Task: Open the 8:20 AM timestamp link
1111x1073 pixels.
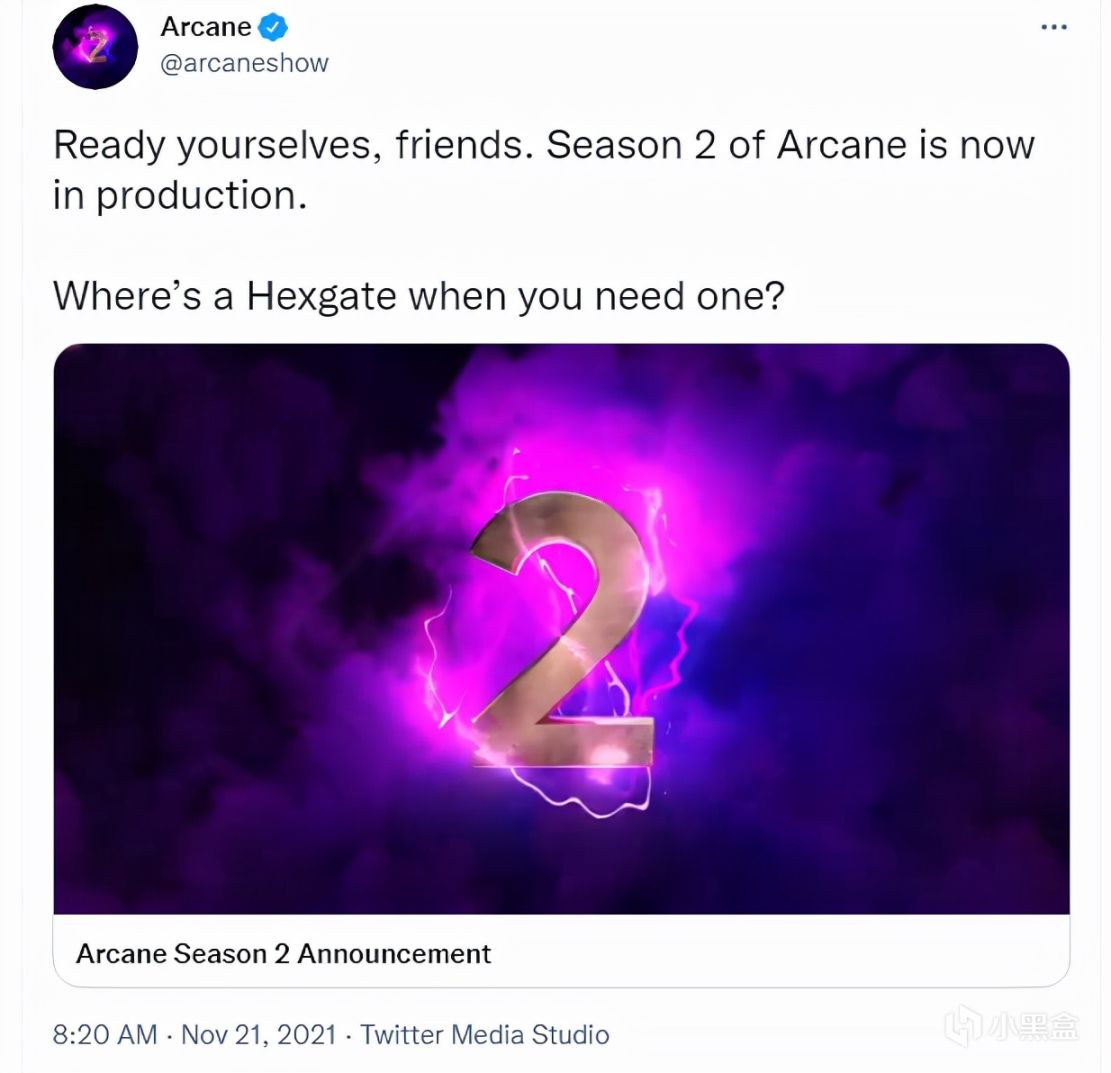Action: [x=104, y=1034]
